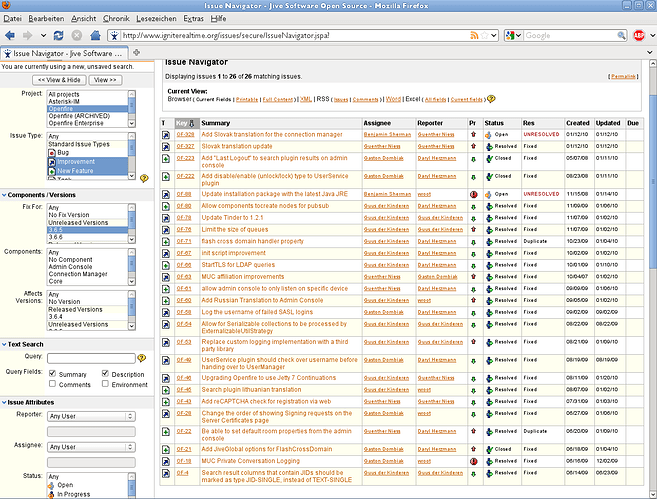Open the list all tabs dropdown
The width and height of the screenshot is (657, 499).
pyautogui.click(x=650, y=53)
